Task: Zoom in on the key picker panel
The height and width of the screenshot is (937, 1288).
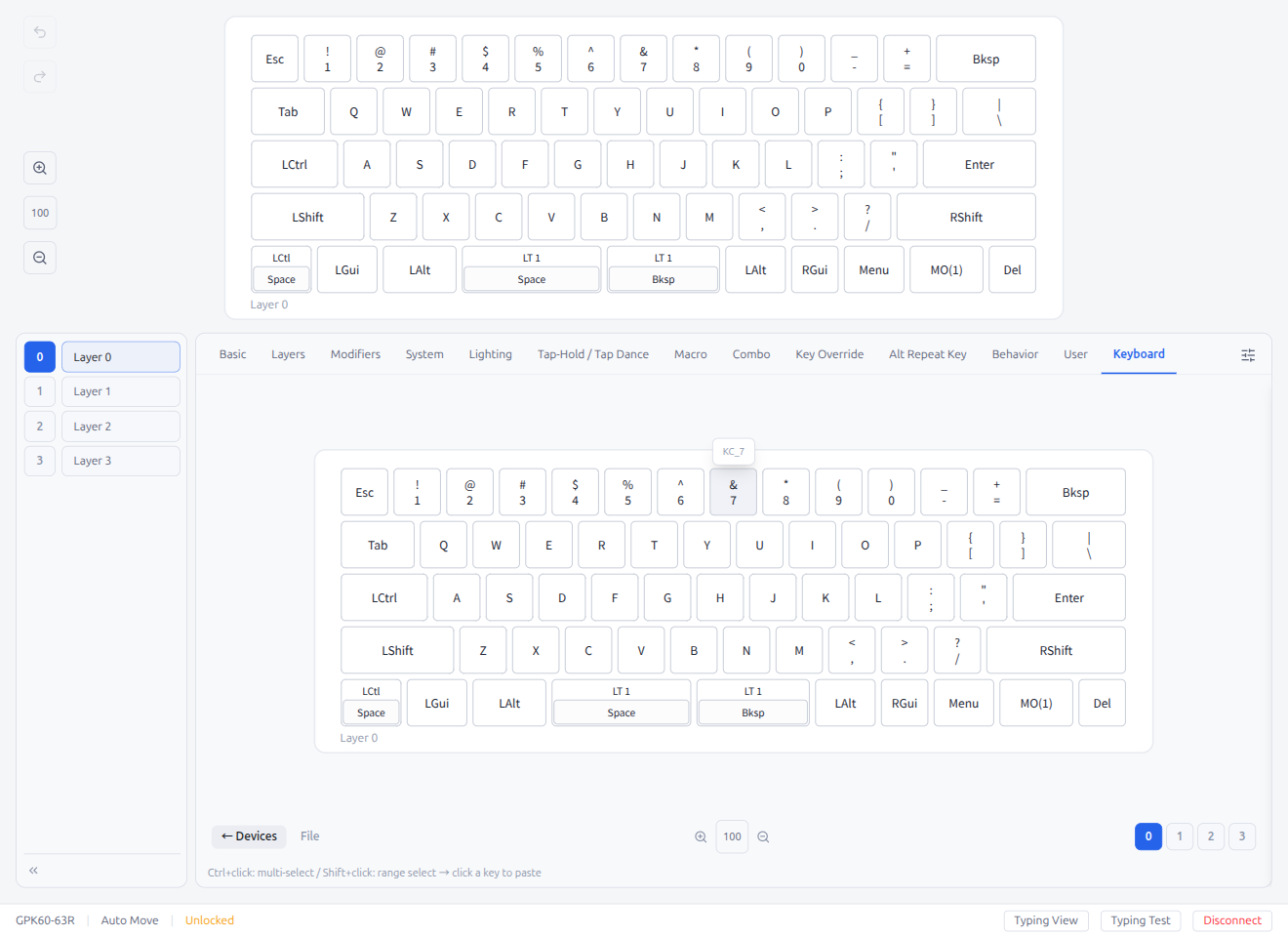Action: click(700, 836)
